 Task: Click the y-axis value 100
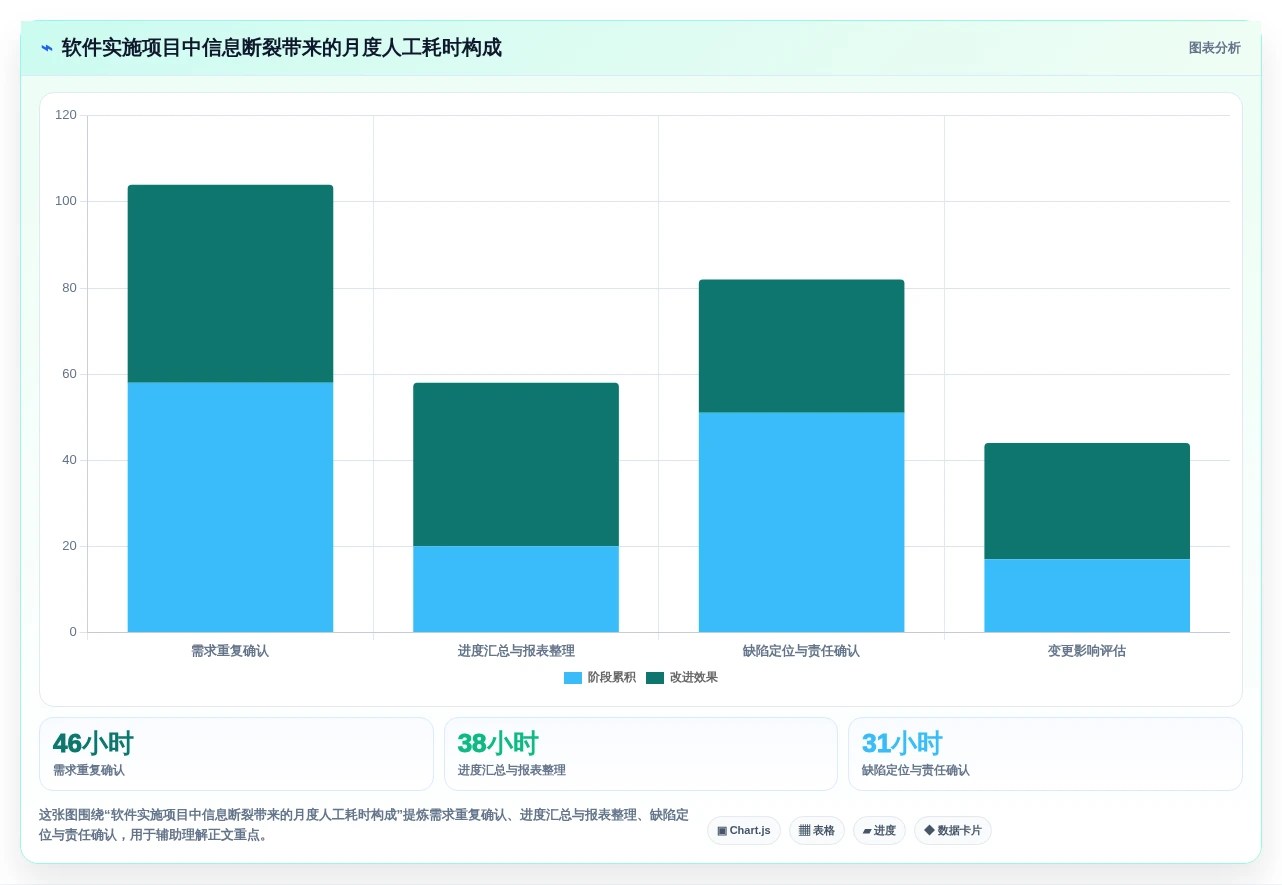66,201
